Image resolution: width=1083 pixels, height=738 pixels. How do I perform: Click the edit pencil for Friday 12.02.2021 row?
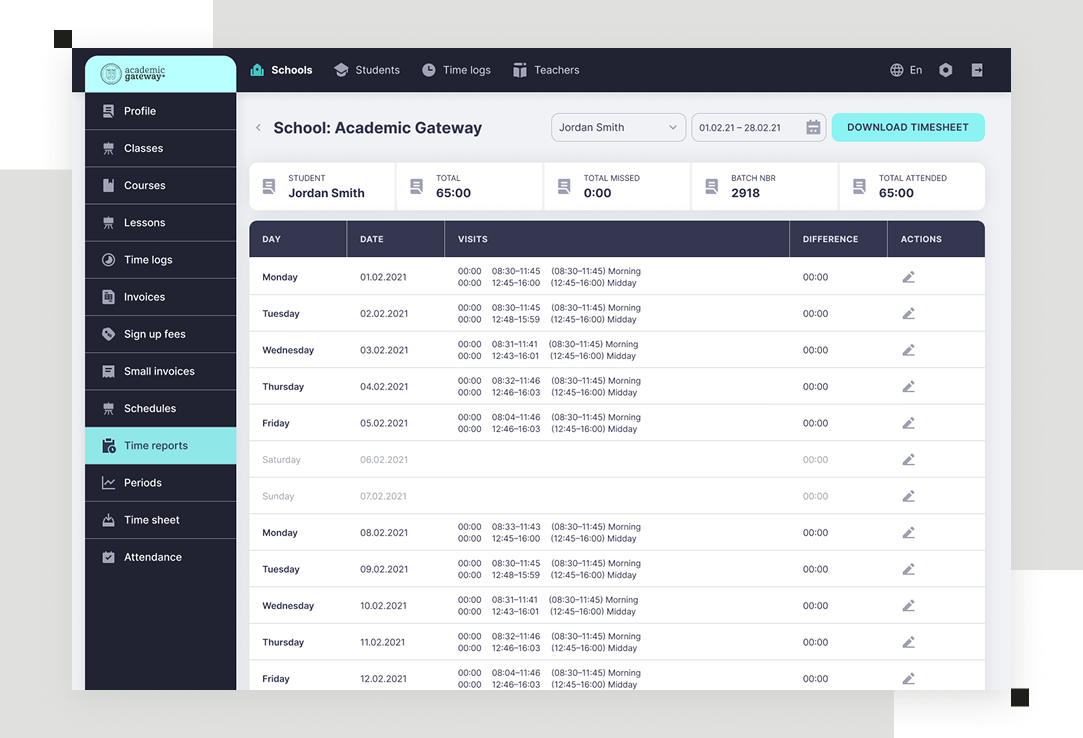908,679
